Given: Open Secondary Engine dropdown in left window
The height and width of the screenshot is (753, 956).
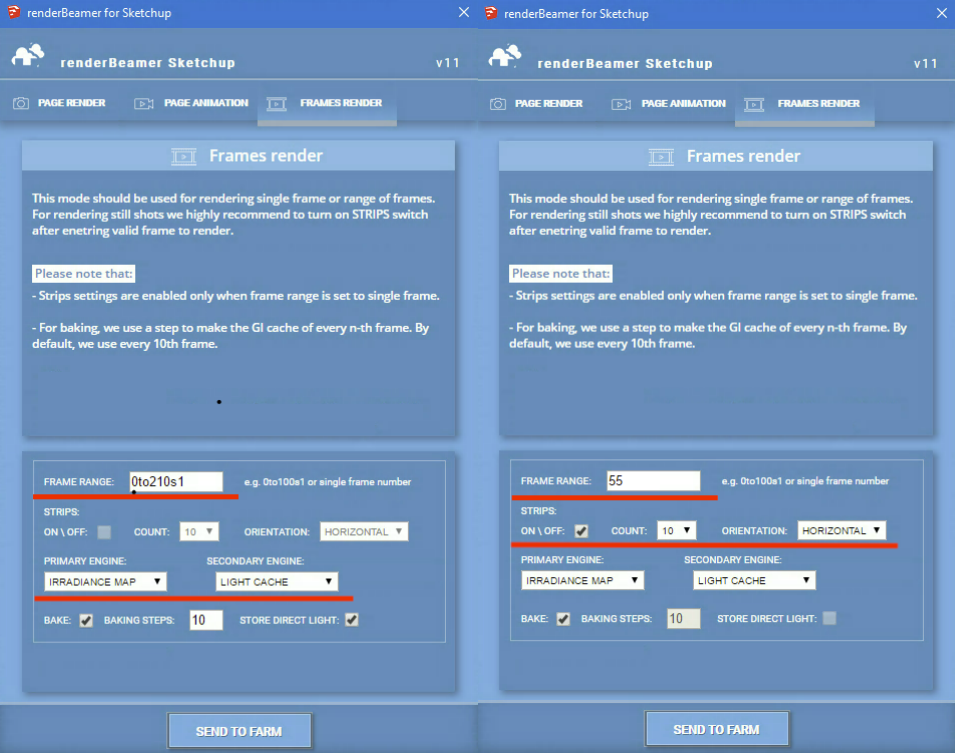Looking at the screenshot, I should tap(277, 582).
